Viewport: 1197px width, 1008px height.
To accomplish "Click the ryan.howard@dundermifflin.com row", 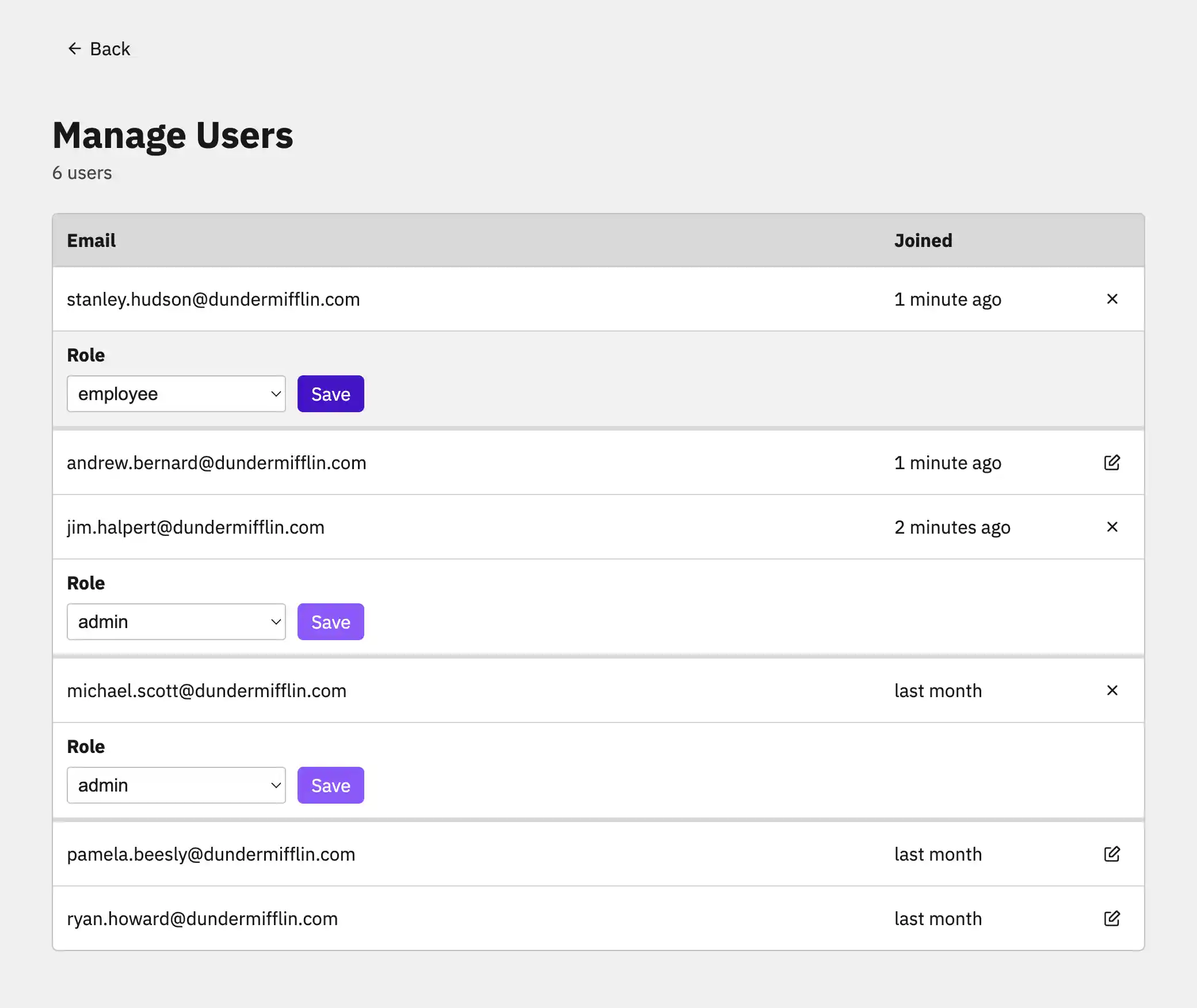I will coord(202,919).
